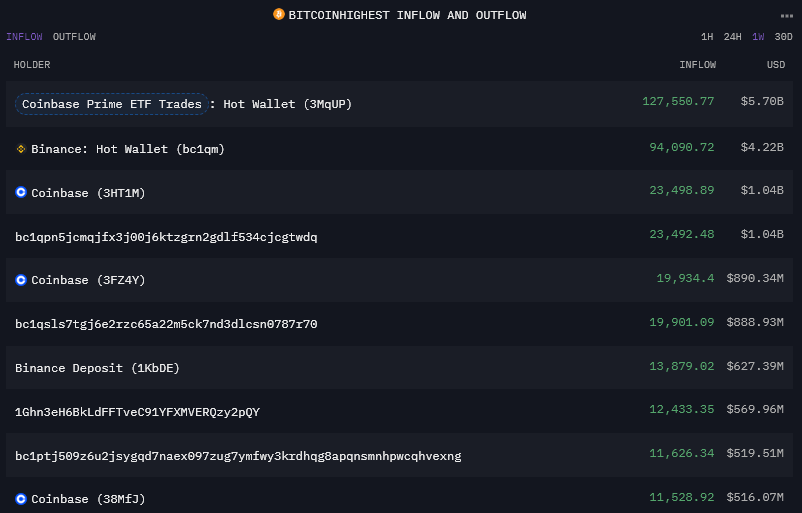Click USD value $5.70B
Image resolution: width=802 pixels, height=513 pixels.
coord(762,101)
